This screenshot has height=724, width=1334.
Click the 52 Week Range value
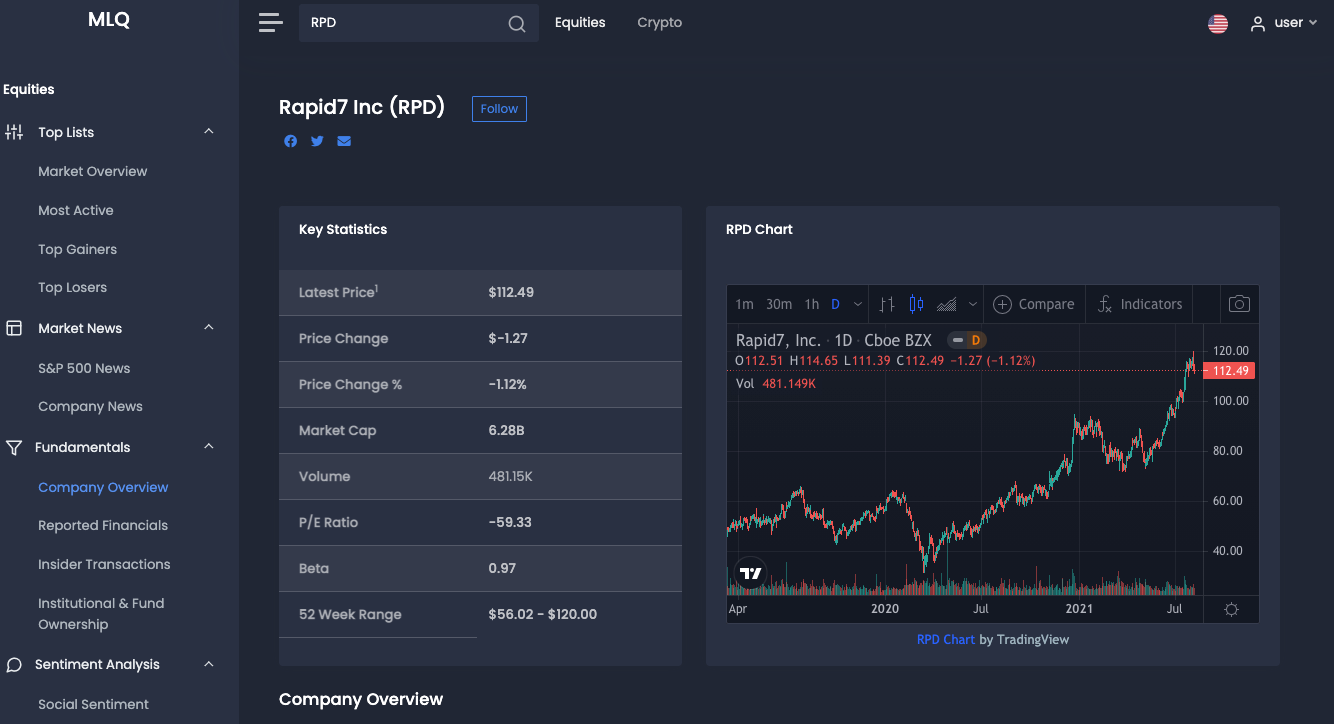543,614
